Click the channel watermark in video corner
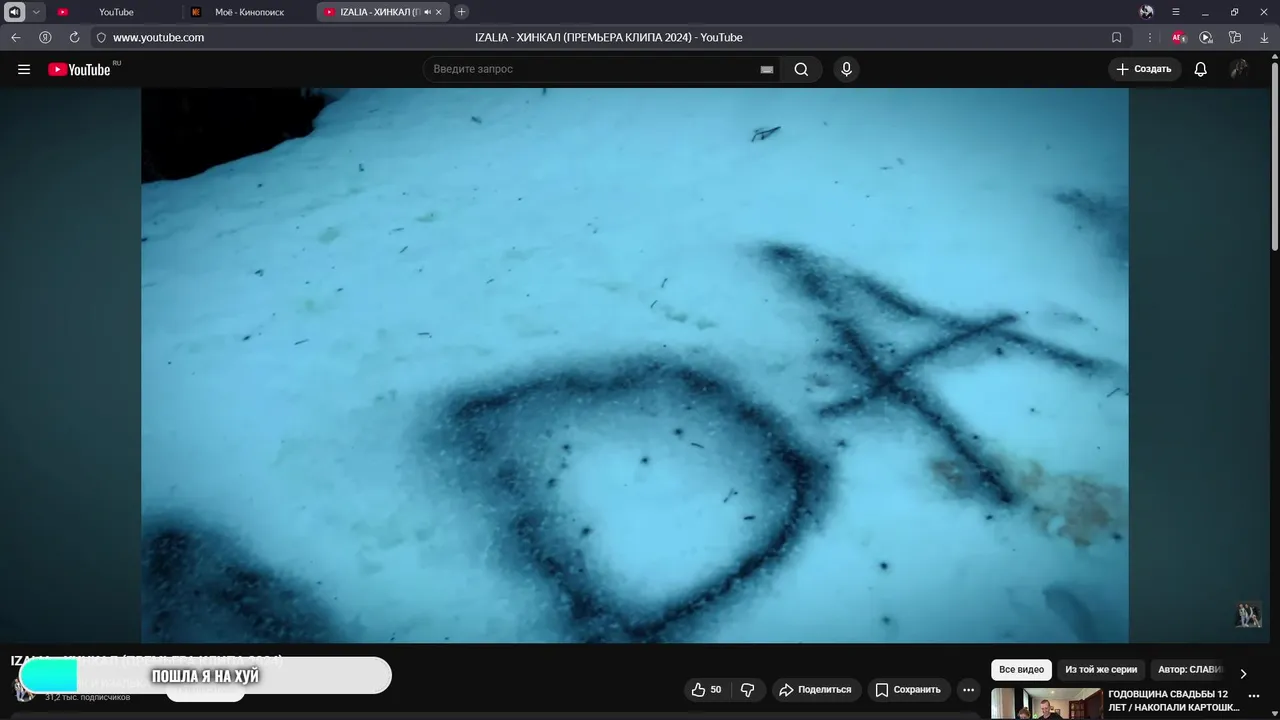The image size is (1280, 720). 1248,614
